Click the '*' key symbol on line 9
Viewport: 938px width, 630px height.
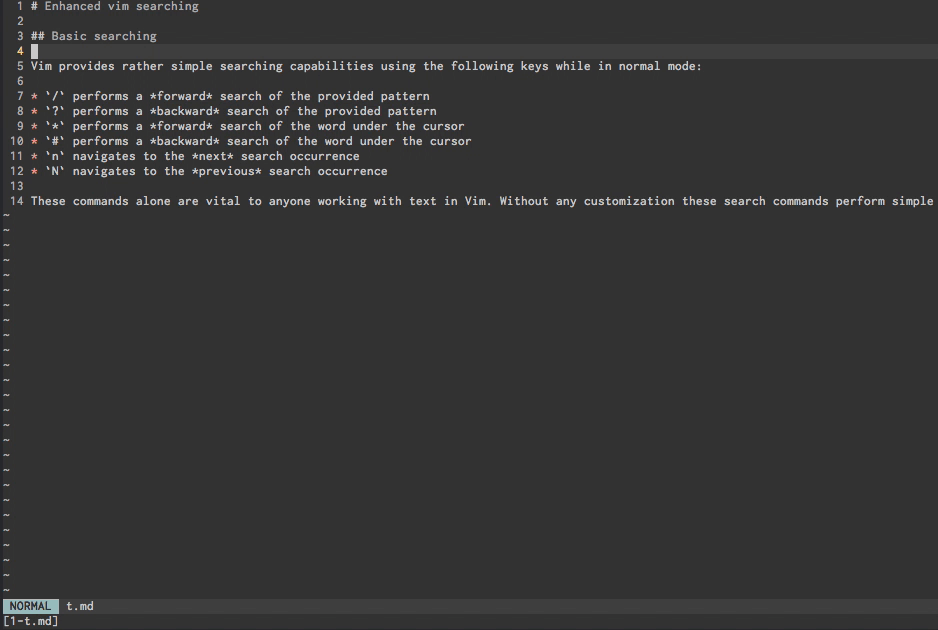pyautogui.click(x=54, y=126)
